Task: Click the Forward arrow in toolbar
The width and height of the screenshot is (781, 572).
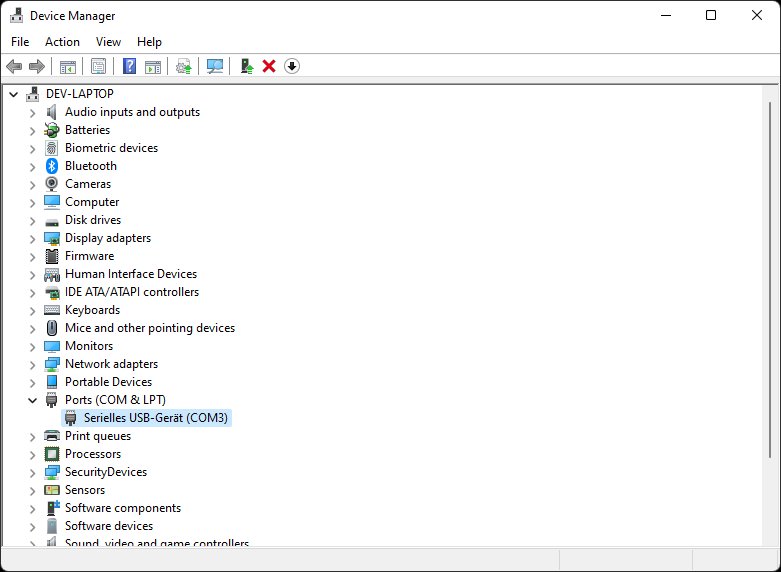Action: click(x=37, y=66)
